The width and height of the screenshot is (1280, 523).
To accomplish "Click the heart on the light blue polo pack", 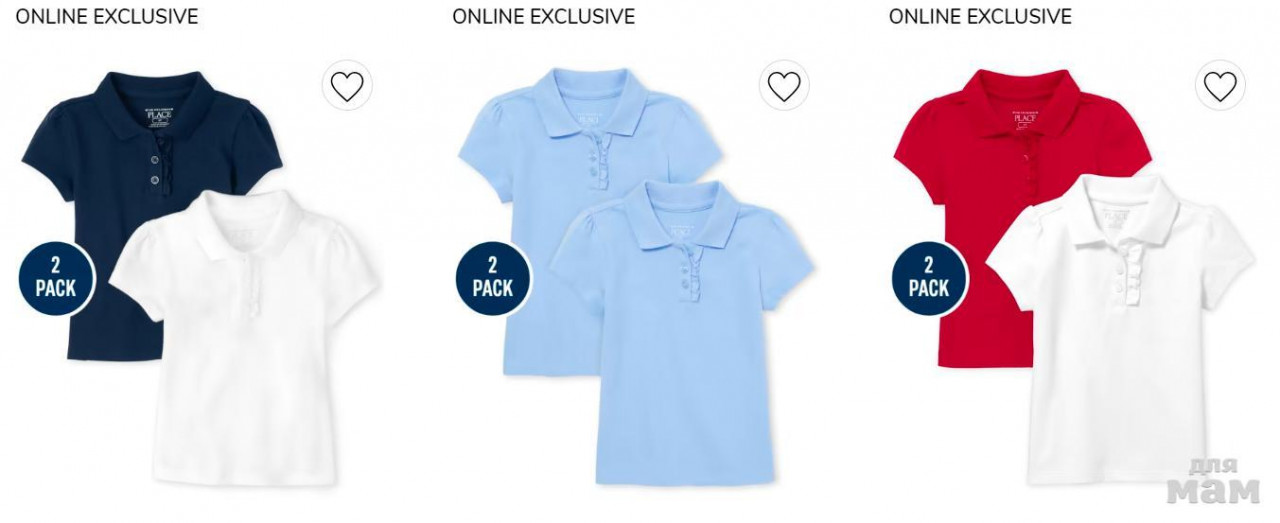I will [784, 87].
